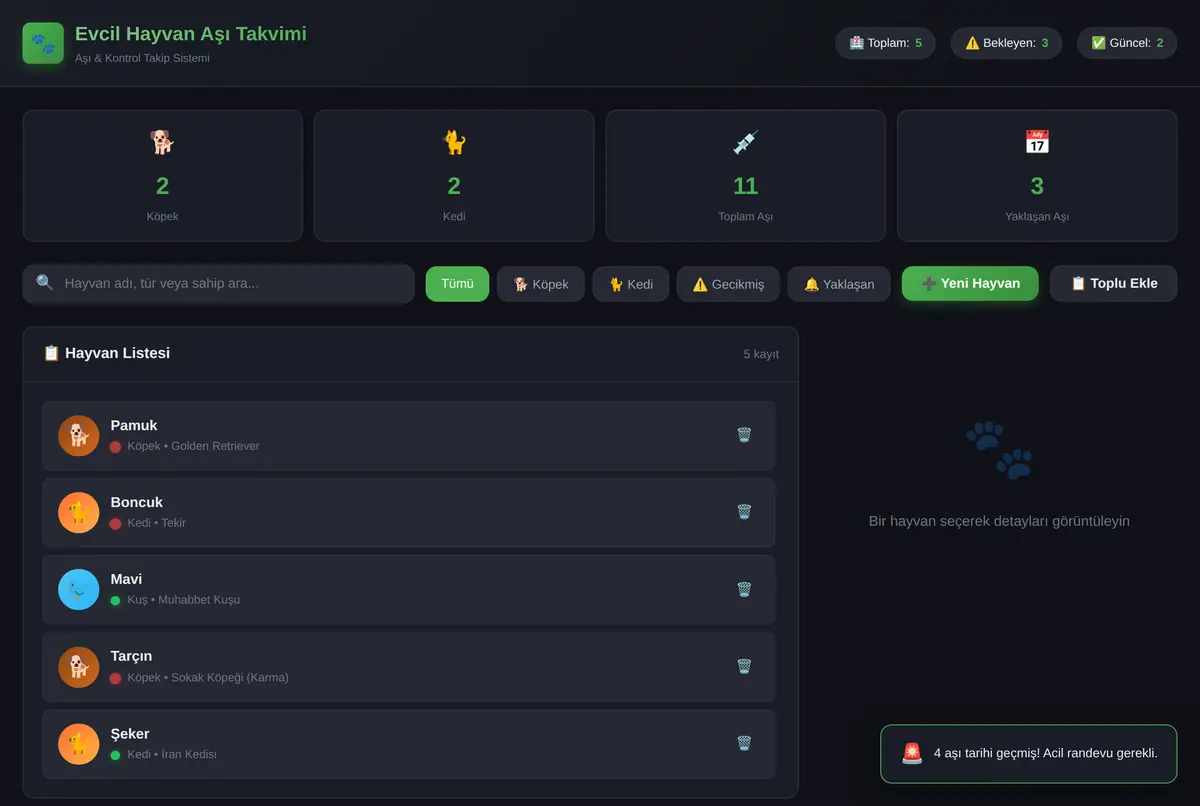Open the Şeker list entry

tap(408, 744)
